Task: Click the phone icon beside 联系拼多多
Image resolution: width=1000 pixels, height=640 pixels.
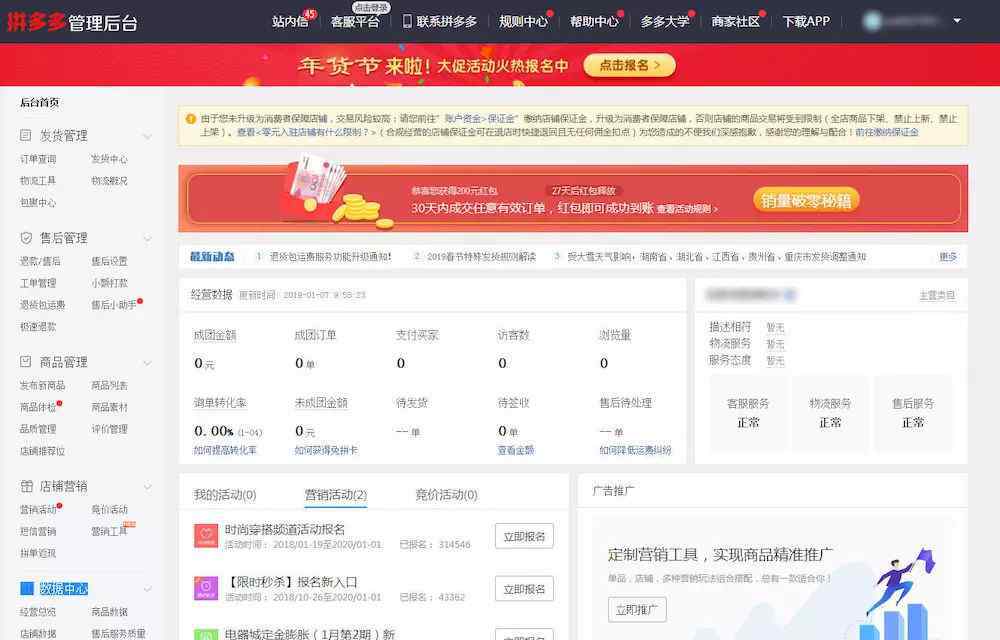Action: (407, 21)
